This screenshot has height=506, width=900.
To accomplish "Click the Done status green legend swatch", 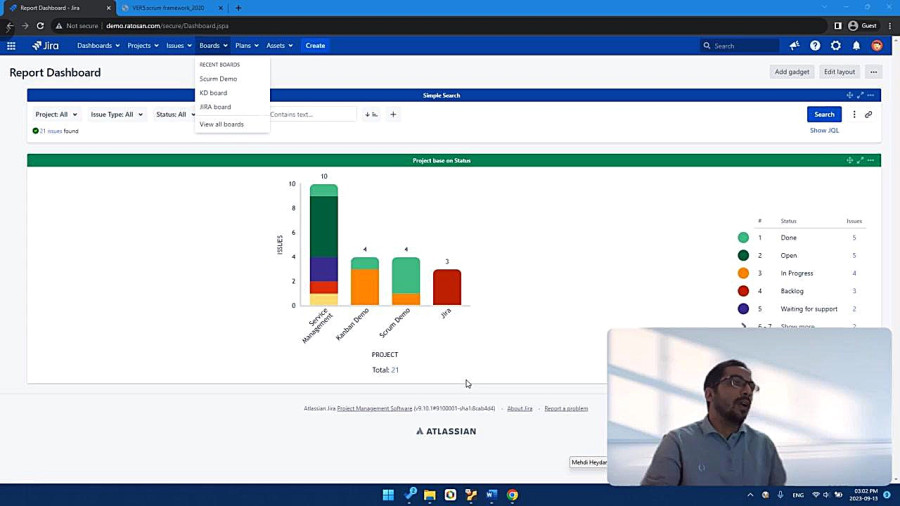I will [743, 238].
